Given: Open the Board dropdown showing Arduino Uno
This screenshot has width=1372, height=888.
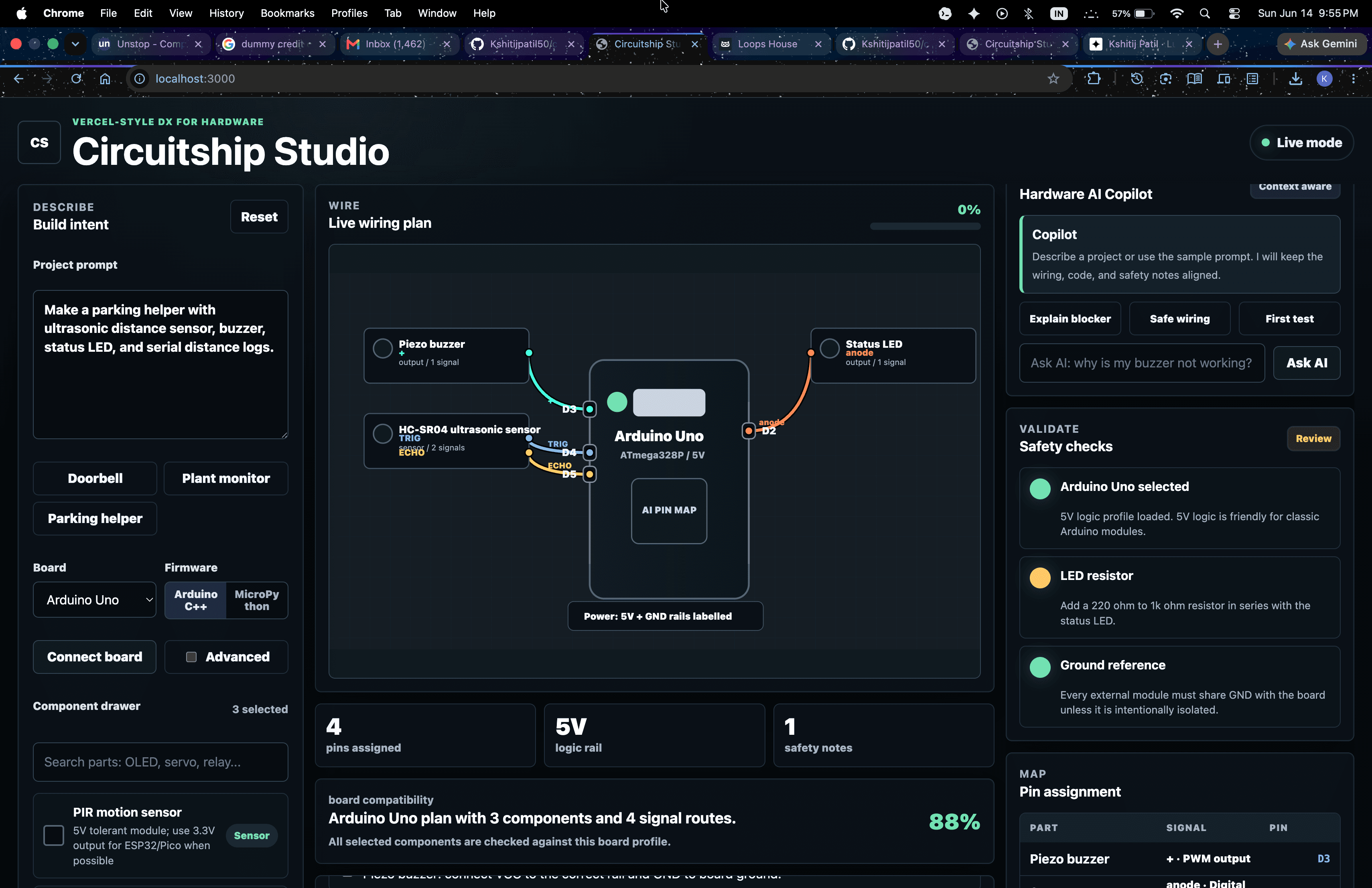Looking at the screenshot, I should click(x=95, y=600).
